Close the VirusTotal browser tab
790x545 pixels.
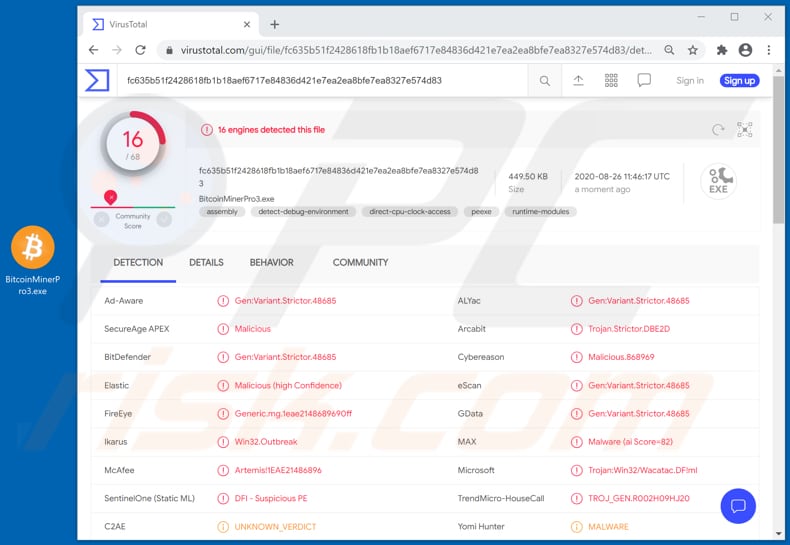(247, 24)
